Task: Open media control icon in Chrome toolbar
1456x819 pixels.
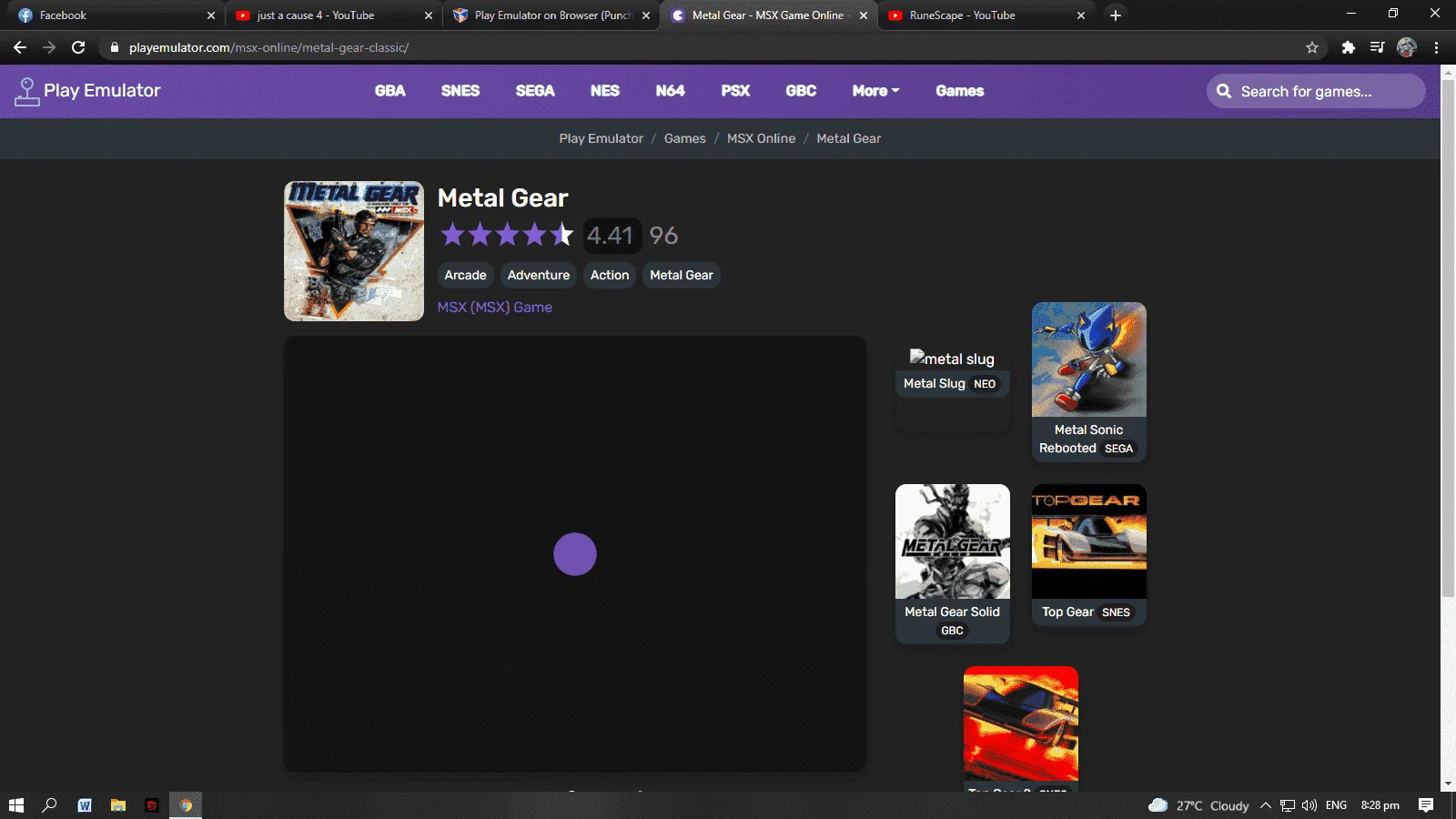Action: point(1378,47)
